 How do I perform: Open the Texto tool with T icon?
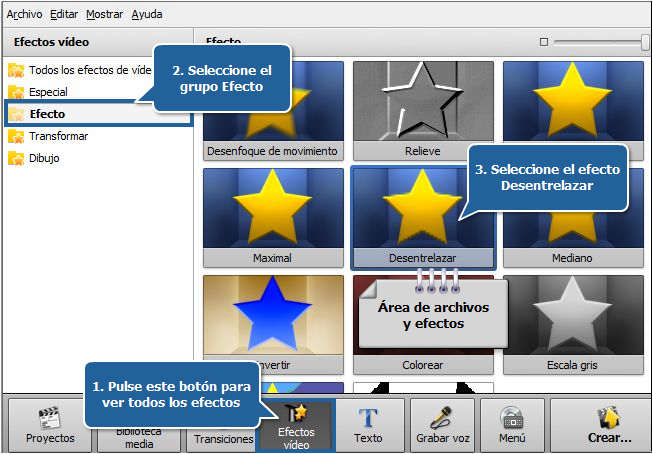point(369,425)
